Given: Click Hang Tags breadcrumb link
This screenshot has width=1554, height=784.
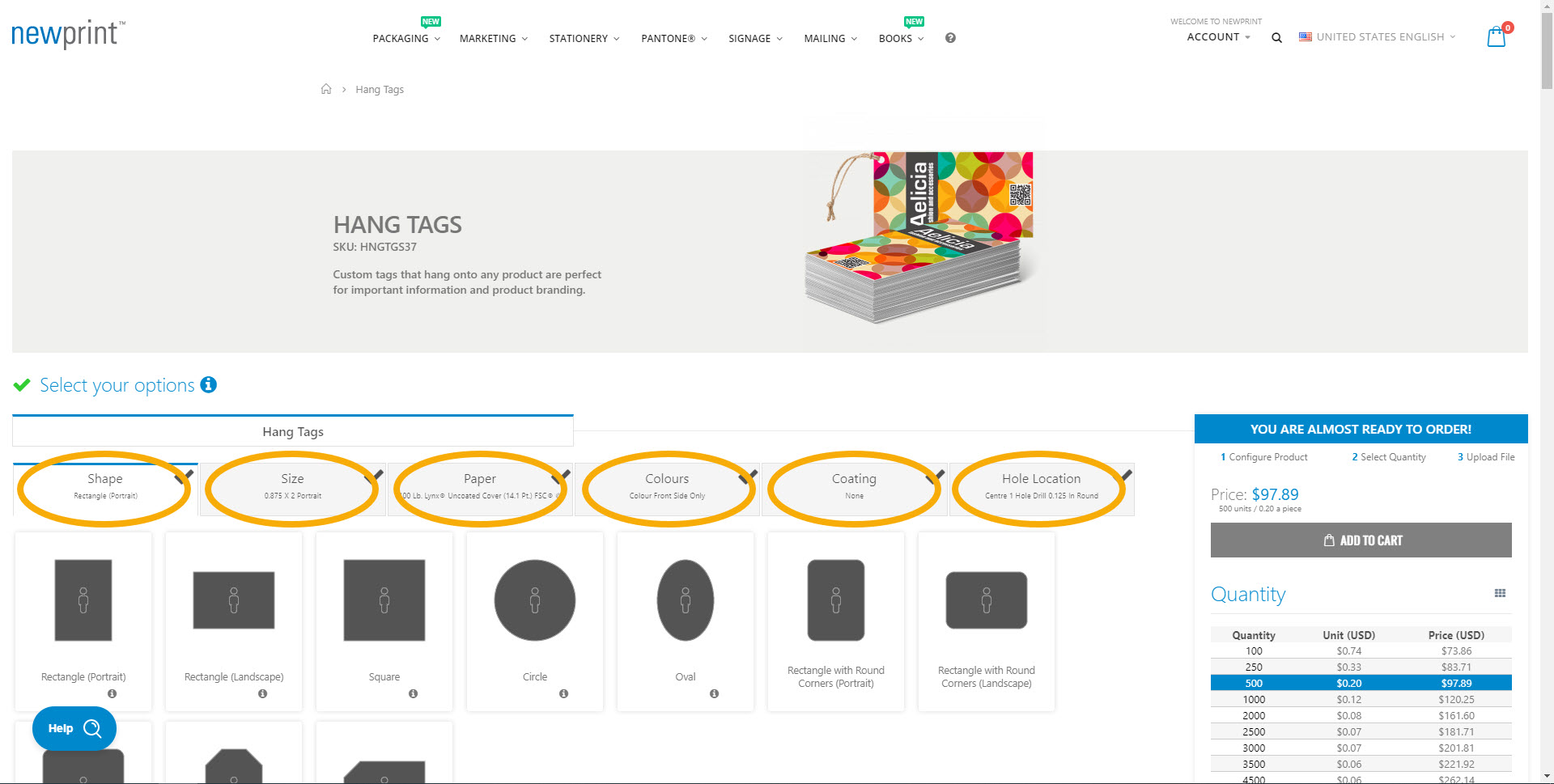Looking at the screenshot, I should (380, 89).
